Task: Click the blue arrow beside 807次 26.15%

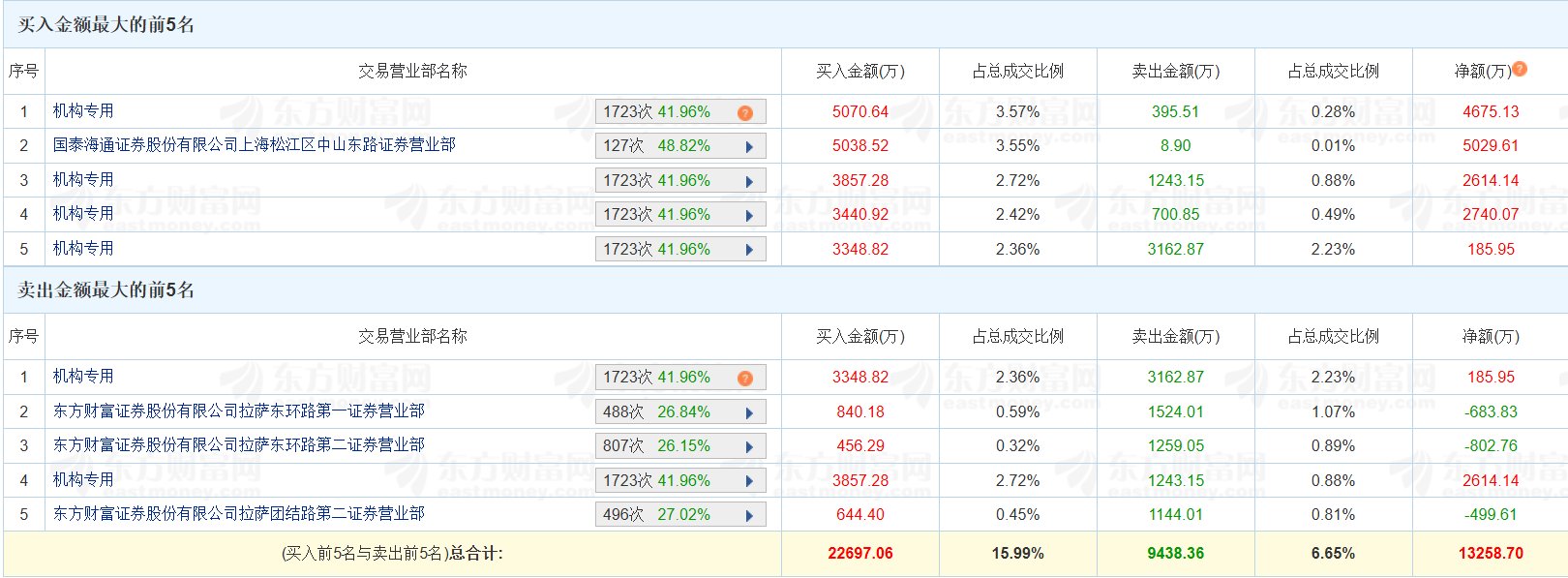Action: coord(749,447)
